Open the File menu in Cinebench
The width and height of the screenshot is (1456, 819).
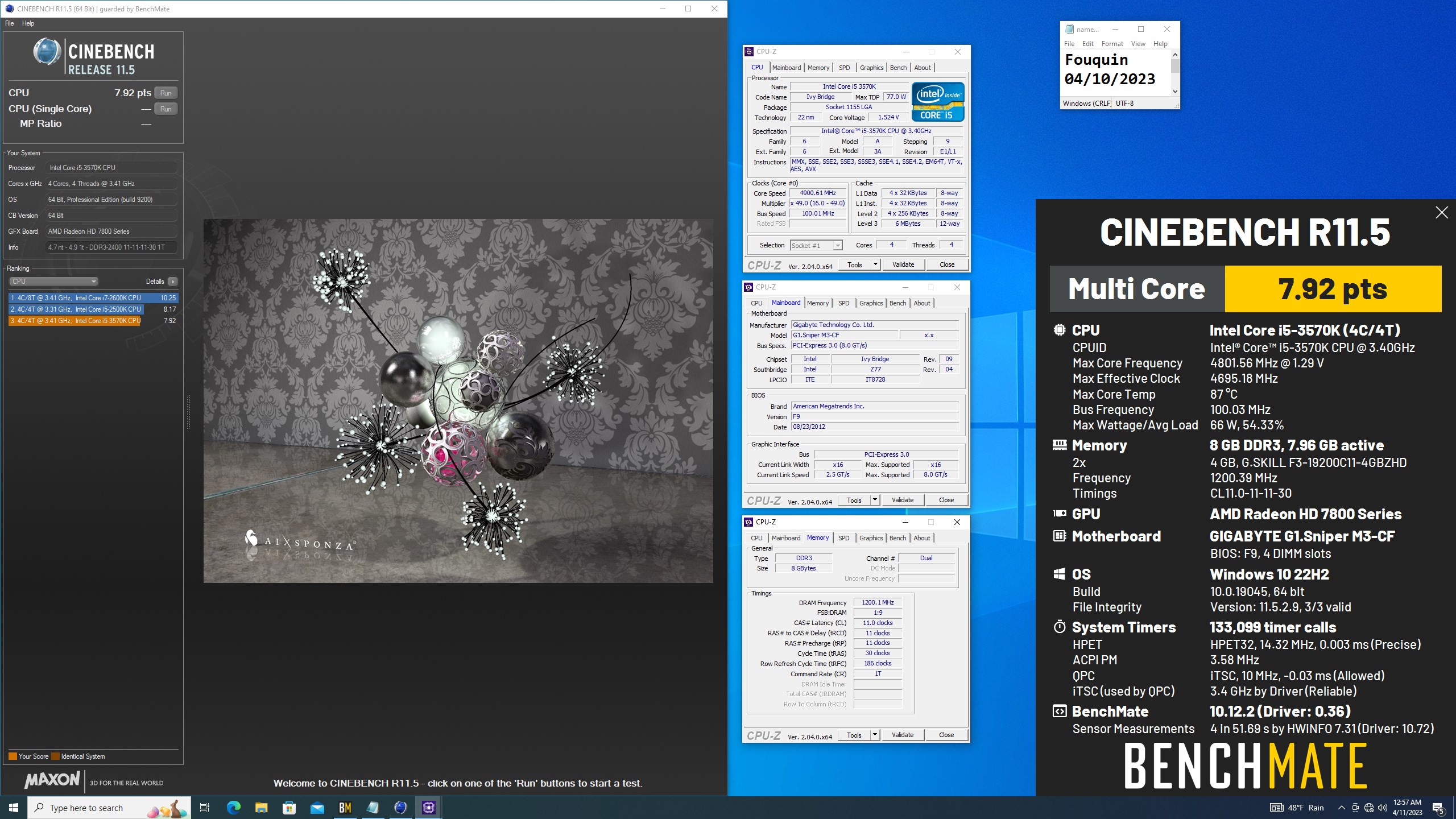coord(9,23)
